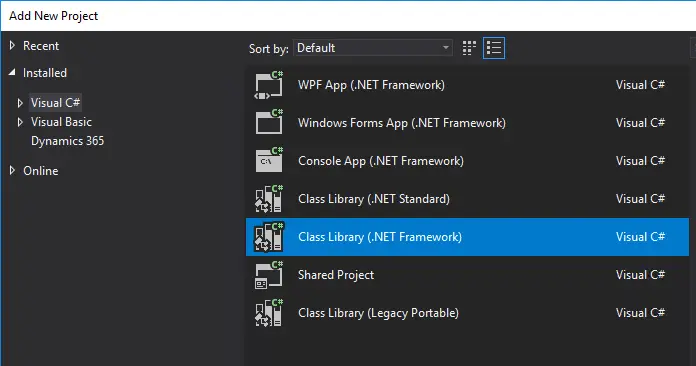The width and height of the screenshot is (696, 366).
Task: Select Dynamics 365 in the tree
Action: point(67,141)
